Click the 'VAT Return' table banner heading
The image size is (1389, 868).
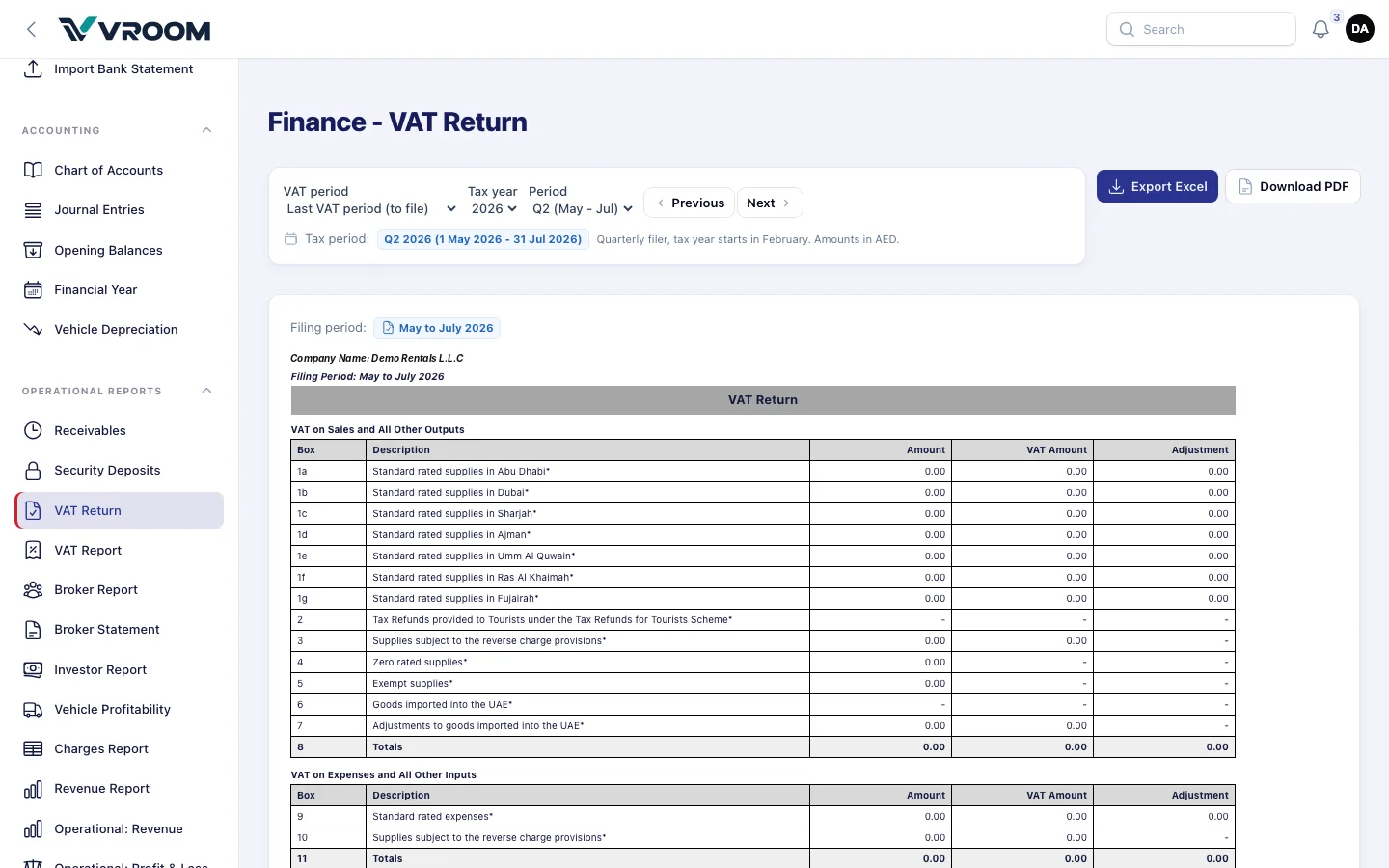click(x=763, y=399)
